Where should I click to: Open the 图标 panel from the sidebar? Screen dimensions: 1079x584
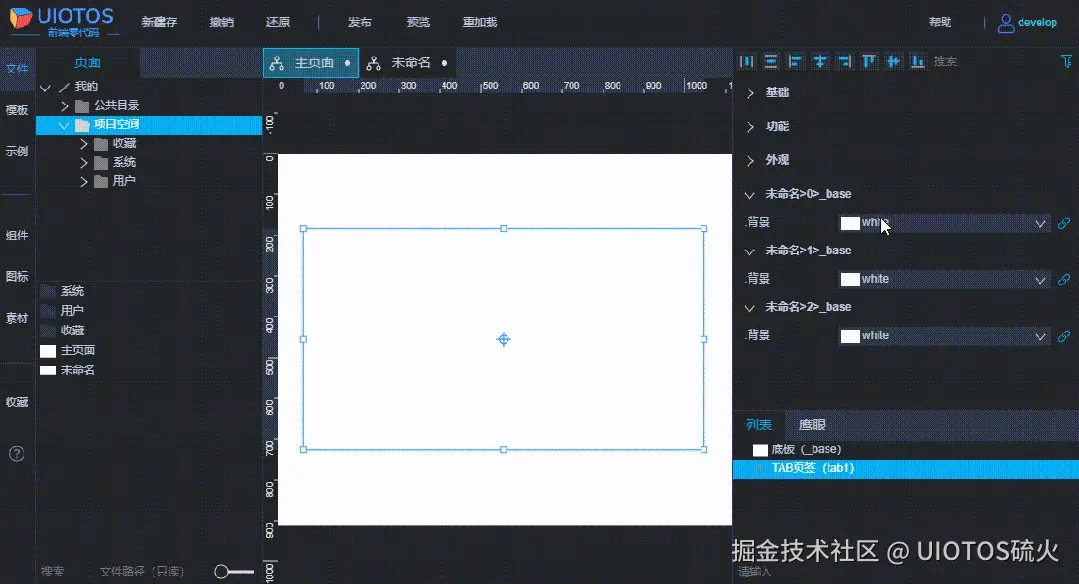(16, 276)
